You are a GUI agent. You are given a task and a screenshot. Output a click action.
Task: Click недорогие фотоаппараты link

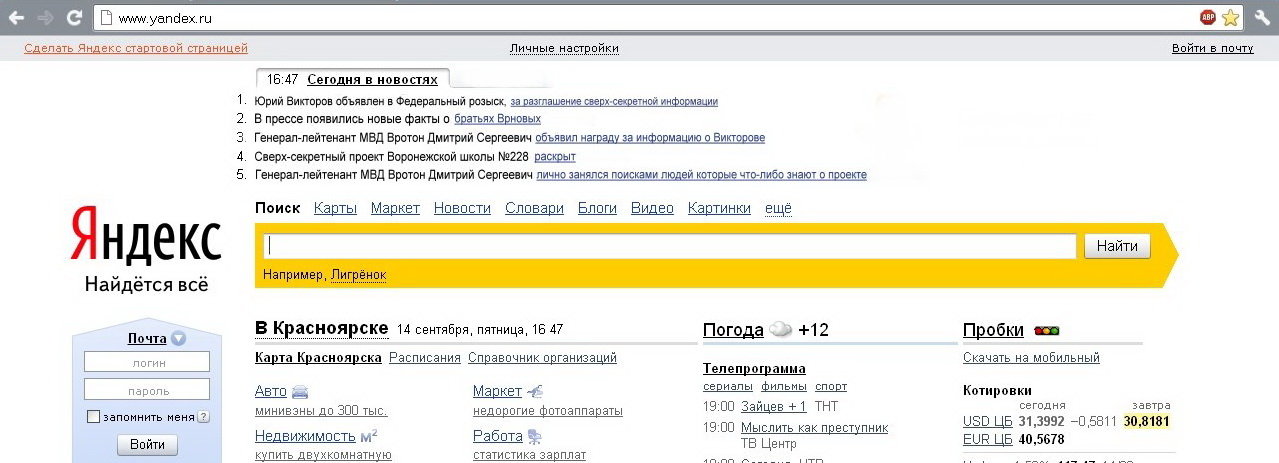coord(548,411)
